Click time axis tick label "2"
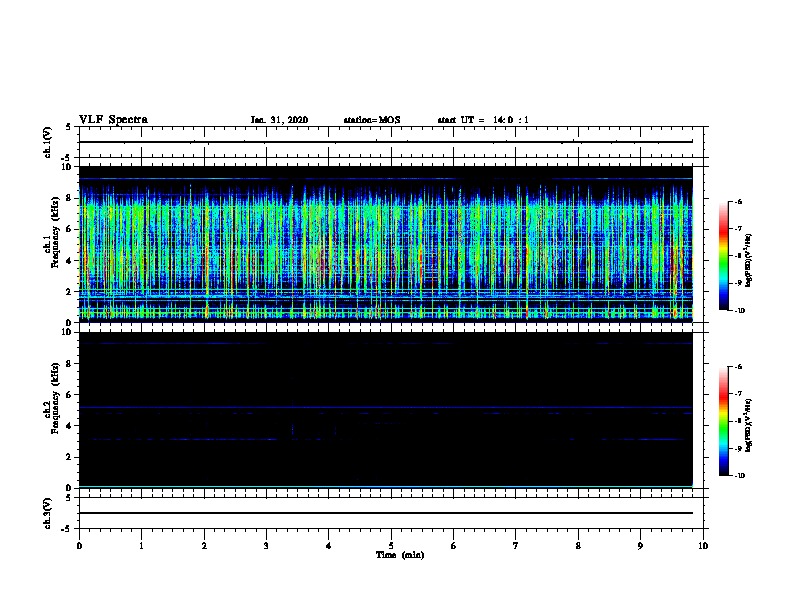 204,546
